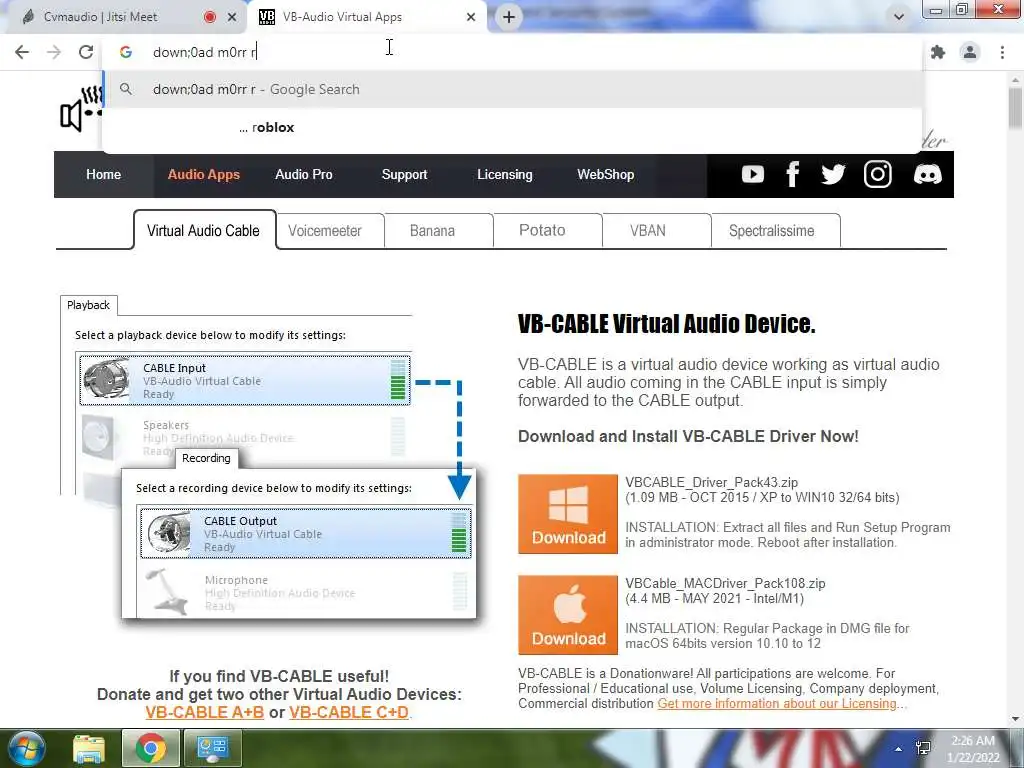Open the Chrome profile avatar
Image resolution: width=1024 pixels, height=768 pixels.
tap(970, 52)
